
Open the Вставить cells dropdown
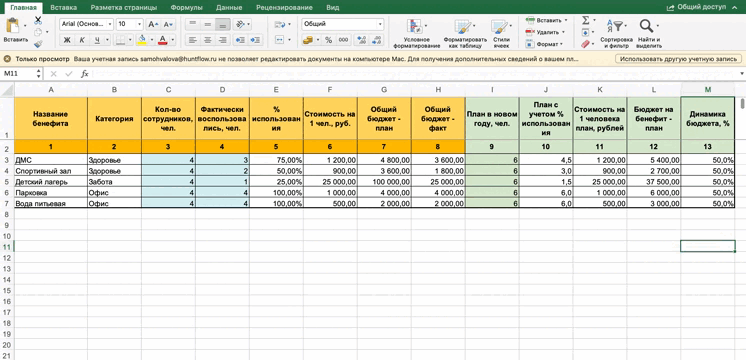point(547,20)
